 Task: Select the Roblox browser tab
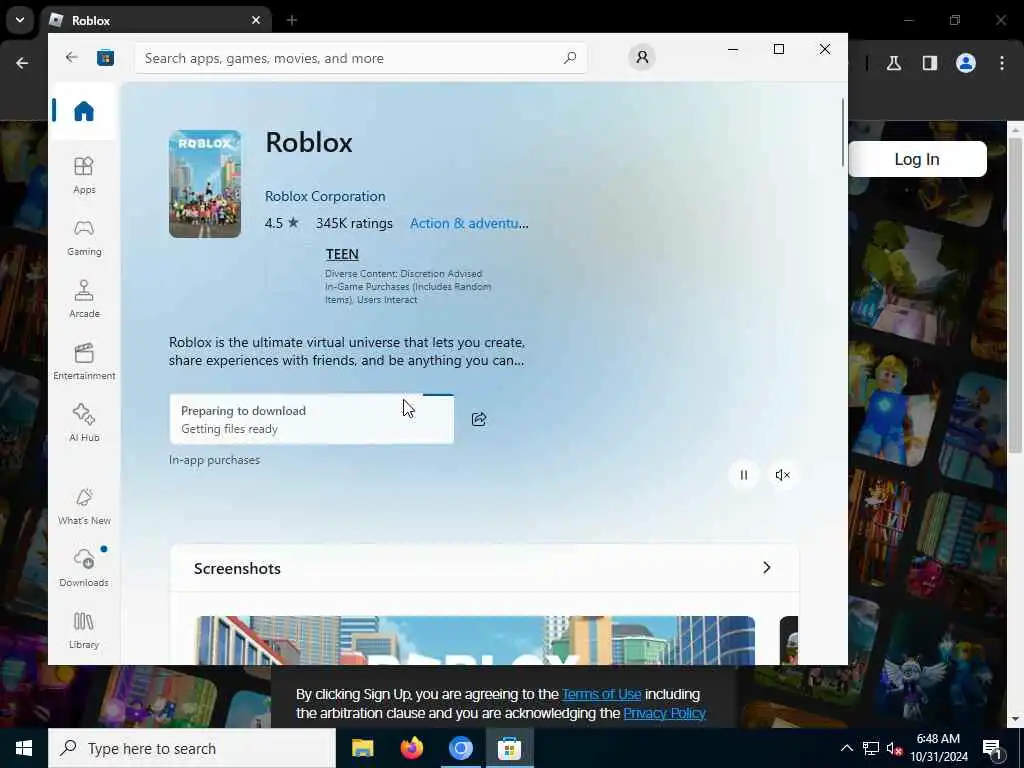[x=157, y=20]
